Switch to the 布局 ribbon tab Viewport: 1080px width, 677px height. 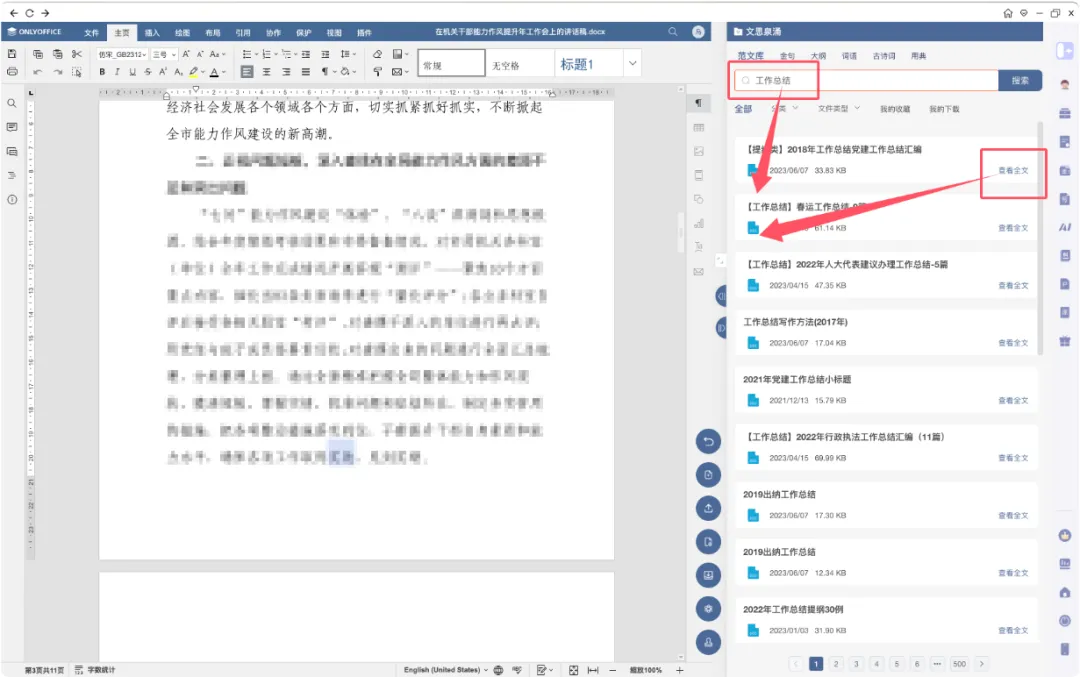(x=213, y=32)
